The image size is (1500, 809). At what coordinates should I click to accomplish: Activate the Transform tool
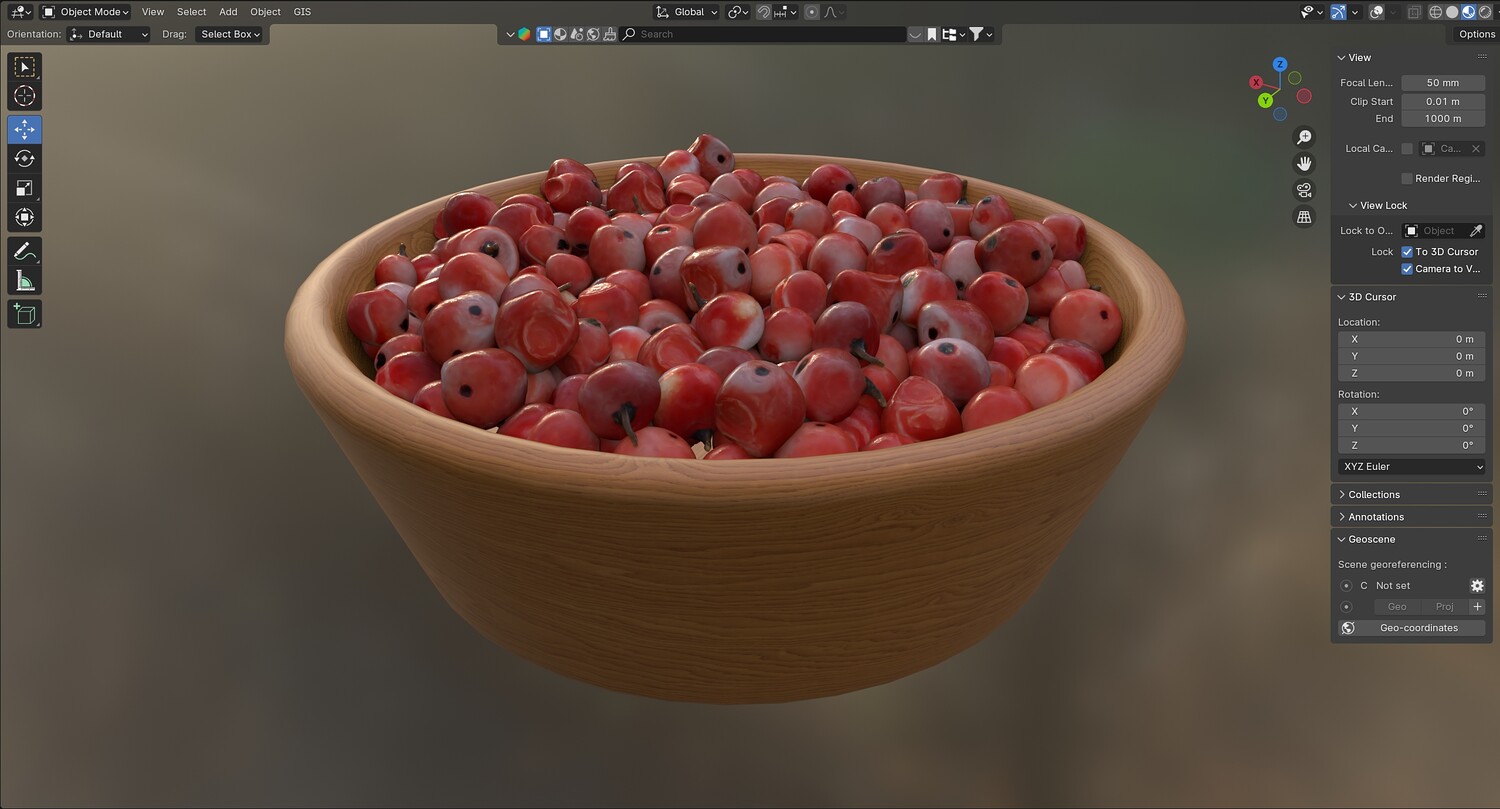click(25, 217)
